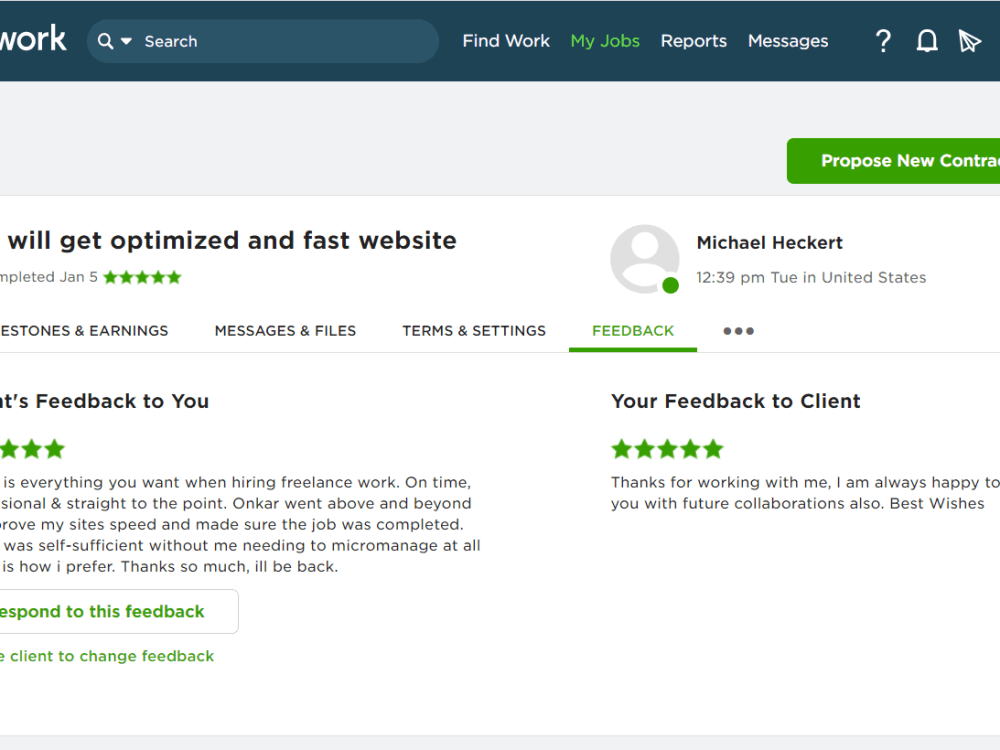Click the client name Michael Heckert
The width and height of the screenshot is (1000, 750).
point(769,243)
